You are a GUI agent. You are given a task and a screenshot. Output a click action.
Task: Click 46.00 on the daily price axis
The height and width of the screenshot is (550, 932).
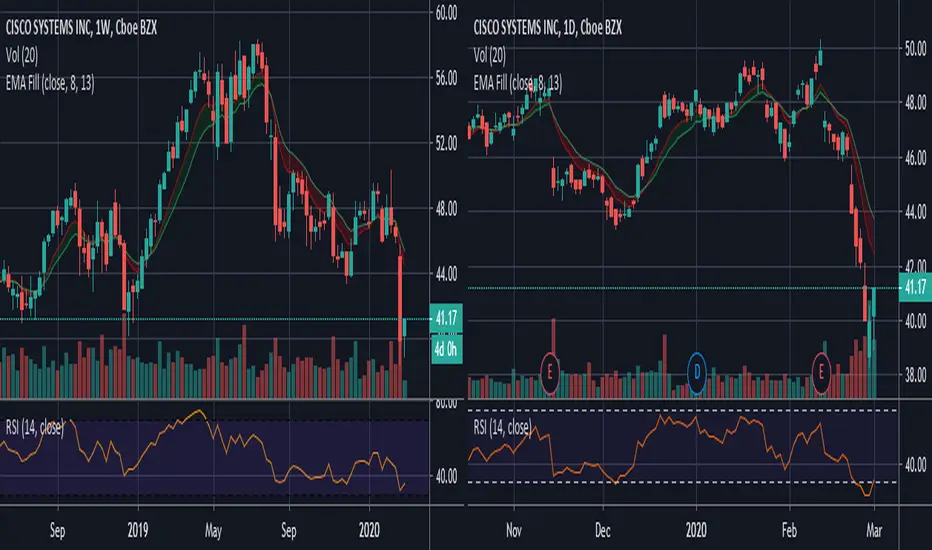915,158
